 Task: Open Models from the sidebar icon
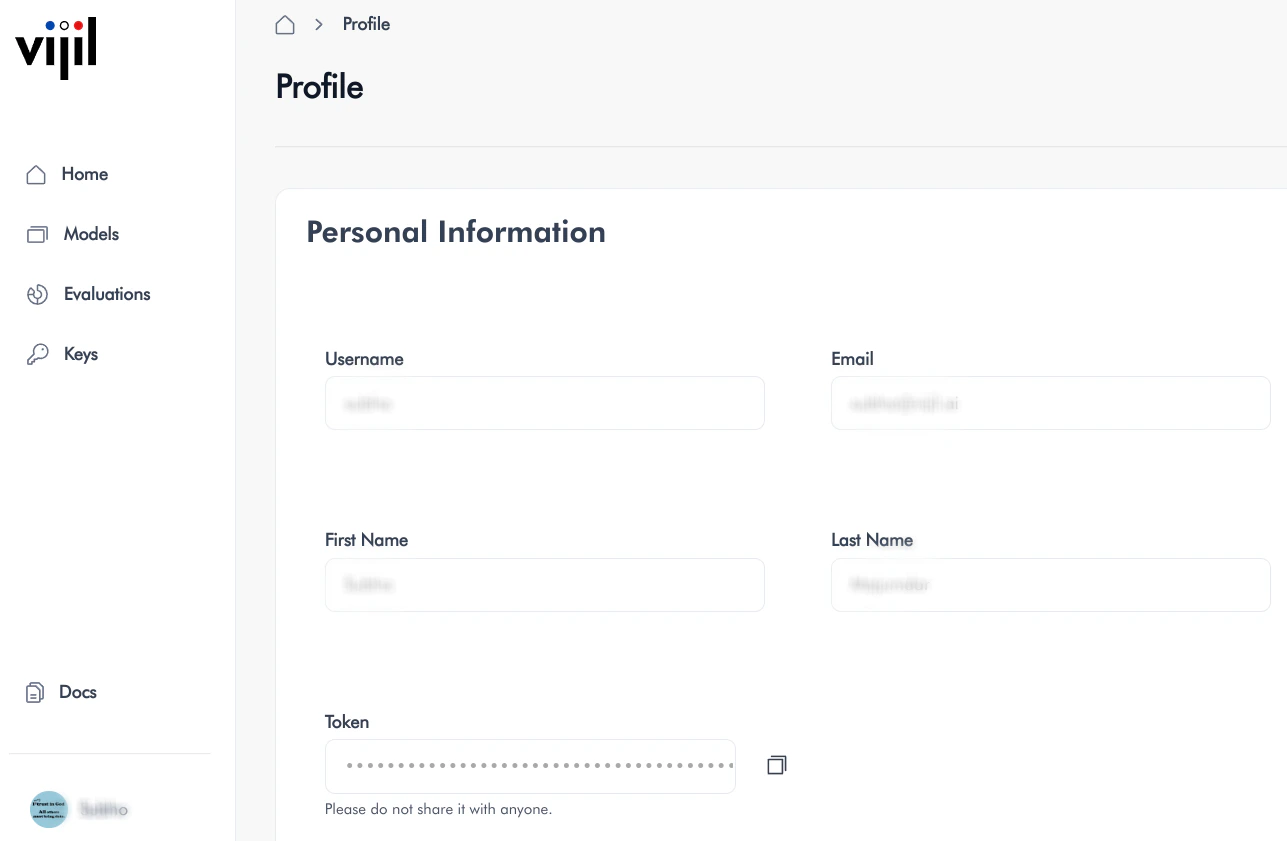pyautogui.click(x=37, y=234)
